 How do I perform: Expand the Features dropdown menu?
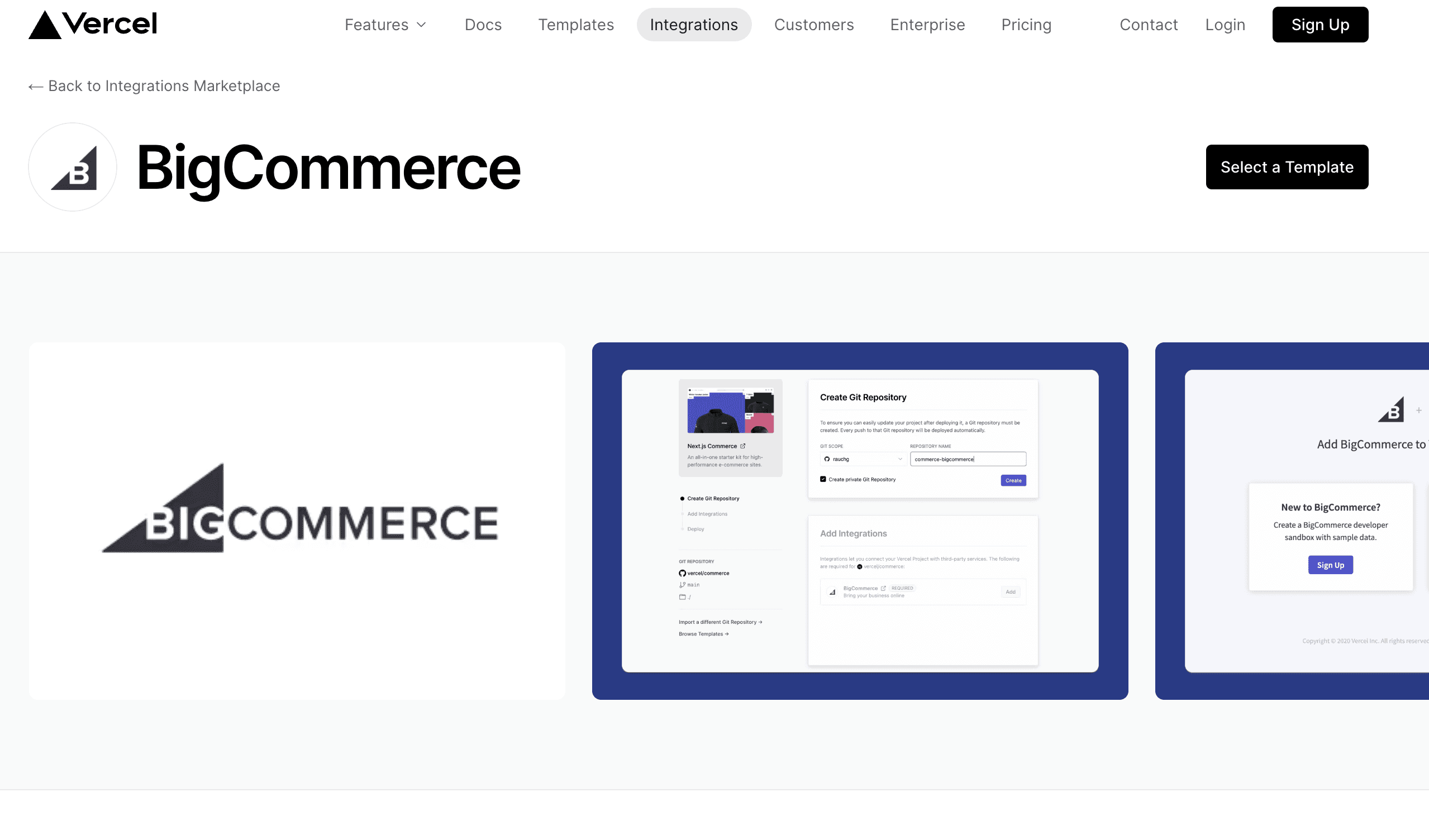(386, 24)
